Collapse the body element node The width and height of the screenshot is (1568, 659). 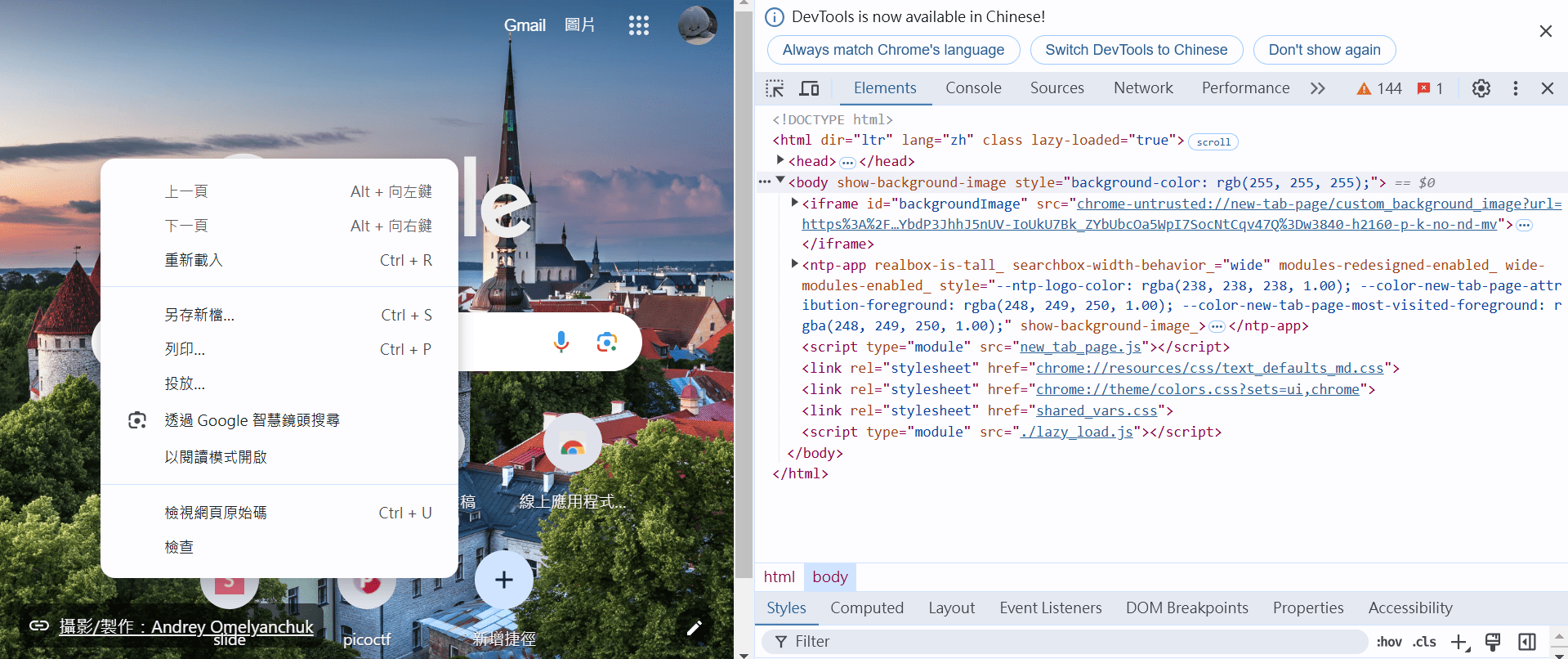pyautogui.click(x=780, y=181)
